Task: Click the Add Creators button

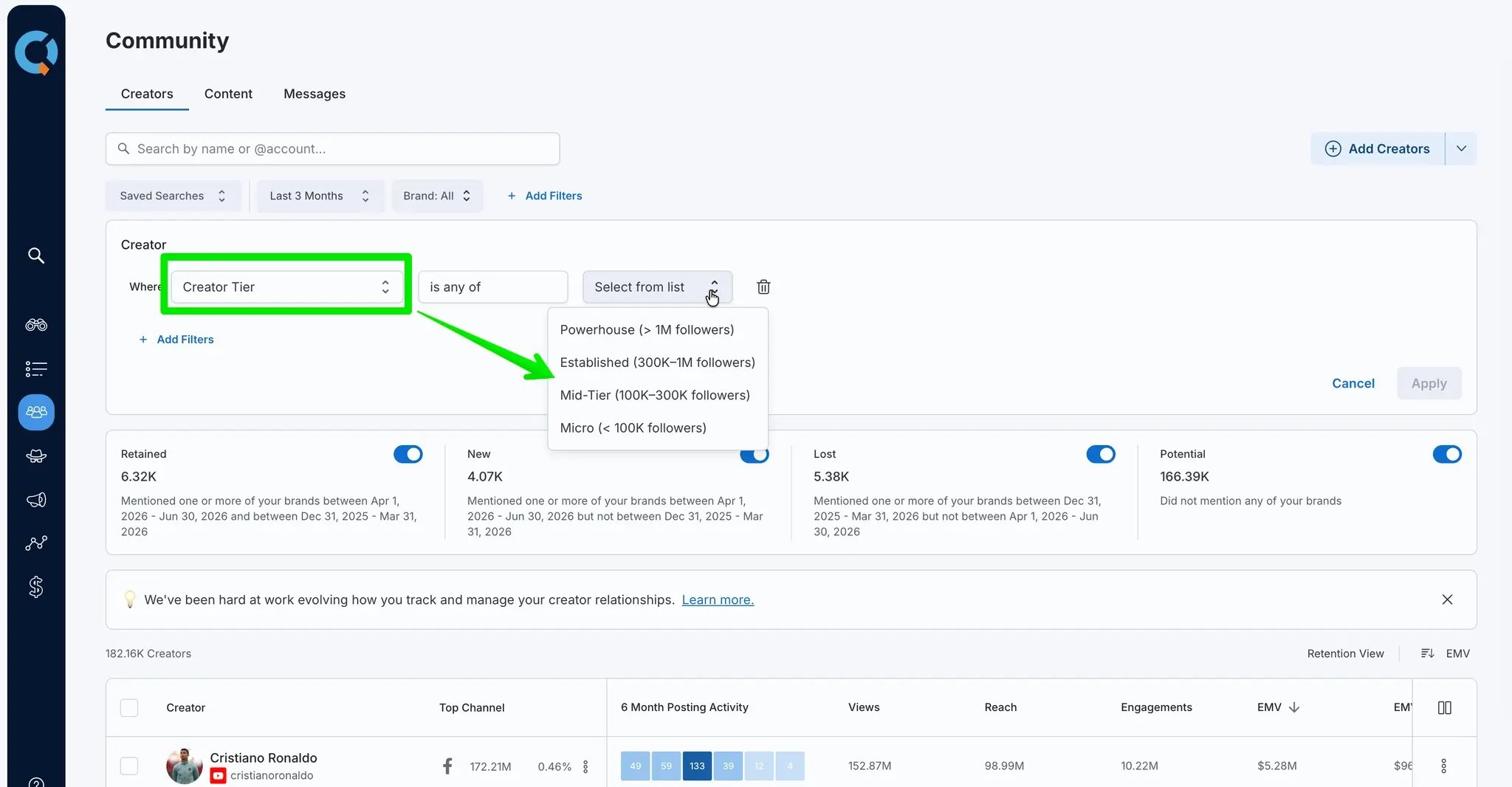Action: [x=1378, y=148]
